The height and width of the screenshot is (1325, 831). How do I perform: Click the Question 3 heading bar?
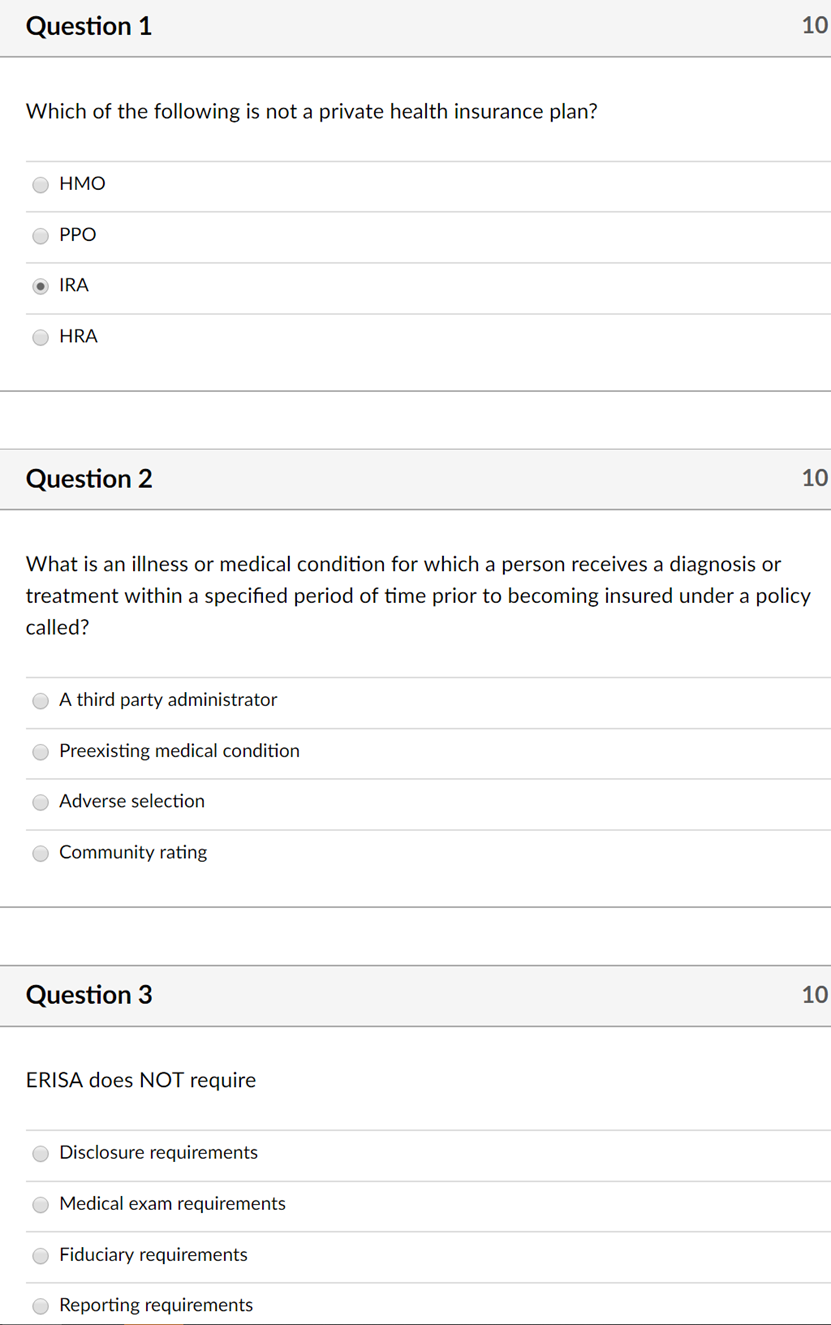89,995
